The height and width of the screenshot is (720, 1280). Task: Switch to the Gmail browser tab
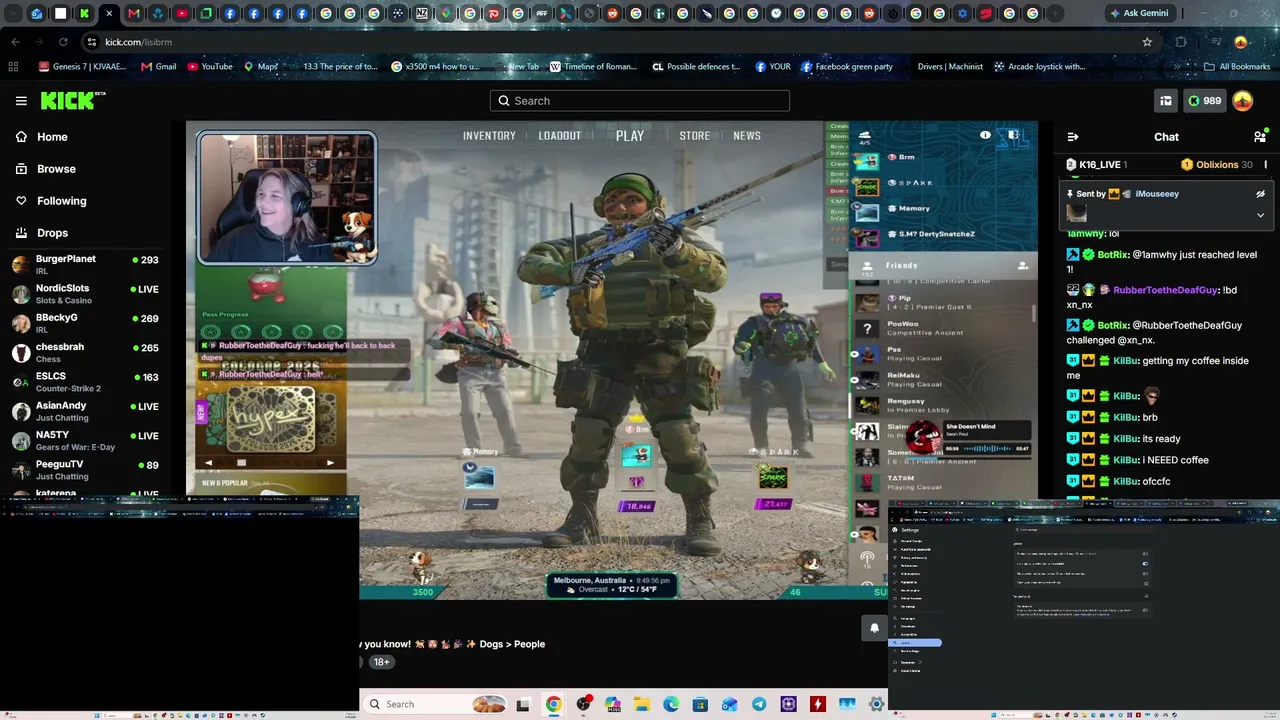click(x=134, y=14)
